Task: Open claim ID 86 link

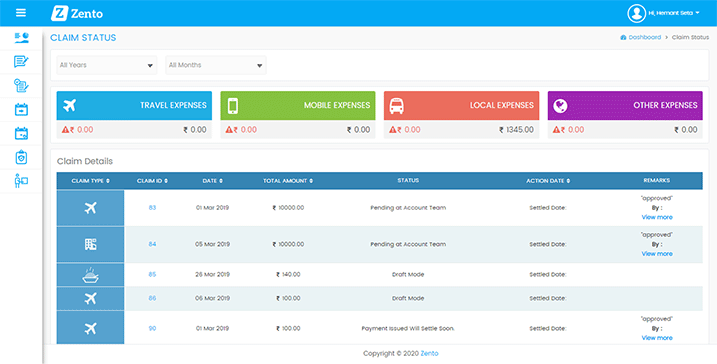Action: pos(152,298)
